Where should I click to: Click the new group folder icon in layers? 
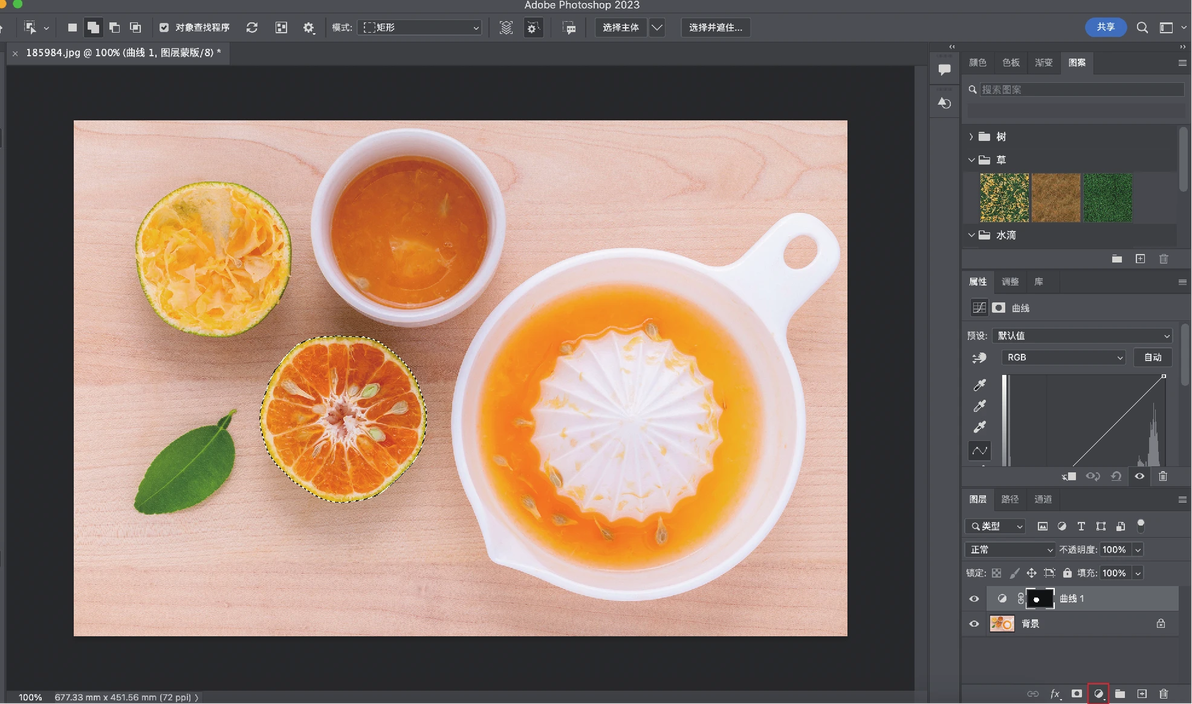coord(1120,693)
